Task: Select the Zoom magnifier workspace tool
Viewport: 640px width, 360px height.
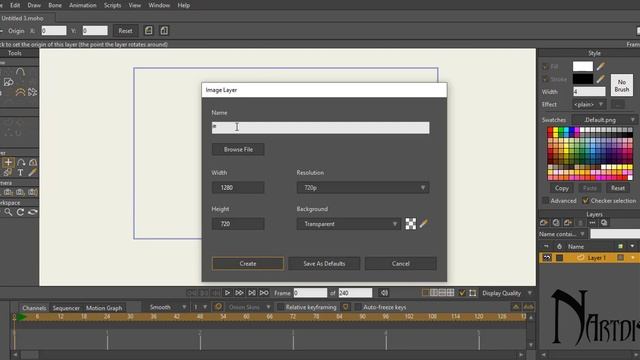Action: pos(8,212)
